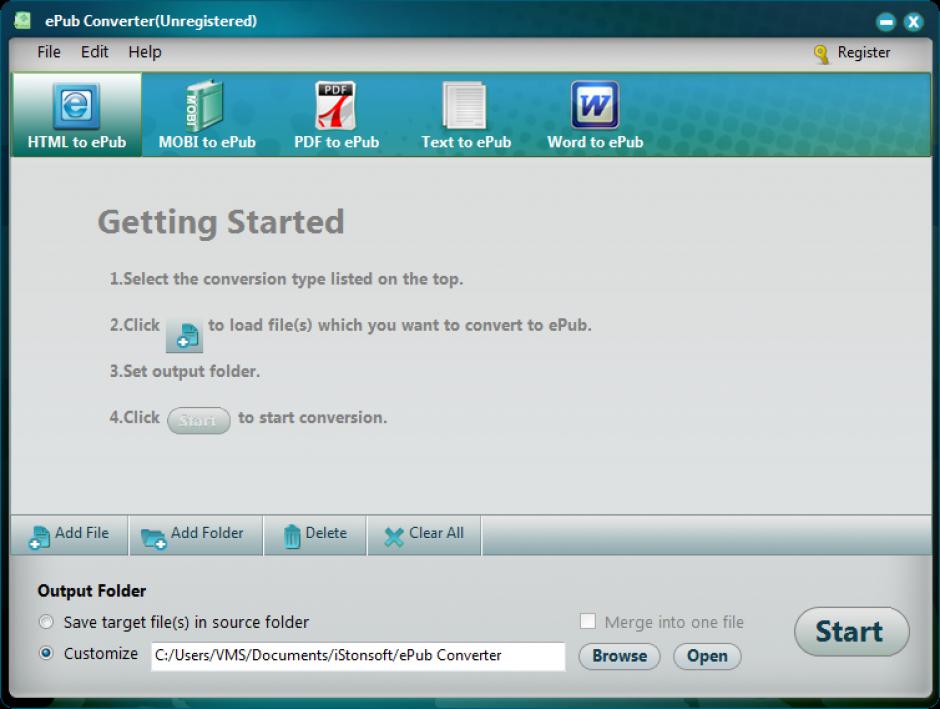Screen dimensions: 940x709
Task: Click Open to view output folder
Action: click(x=707, y=656)
